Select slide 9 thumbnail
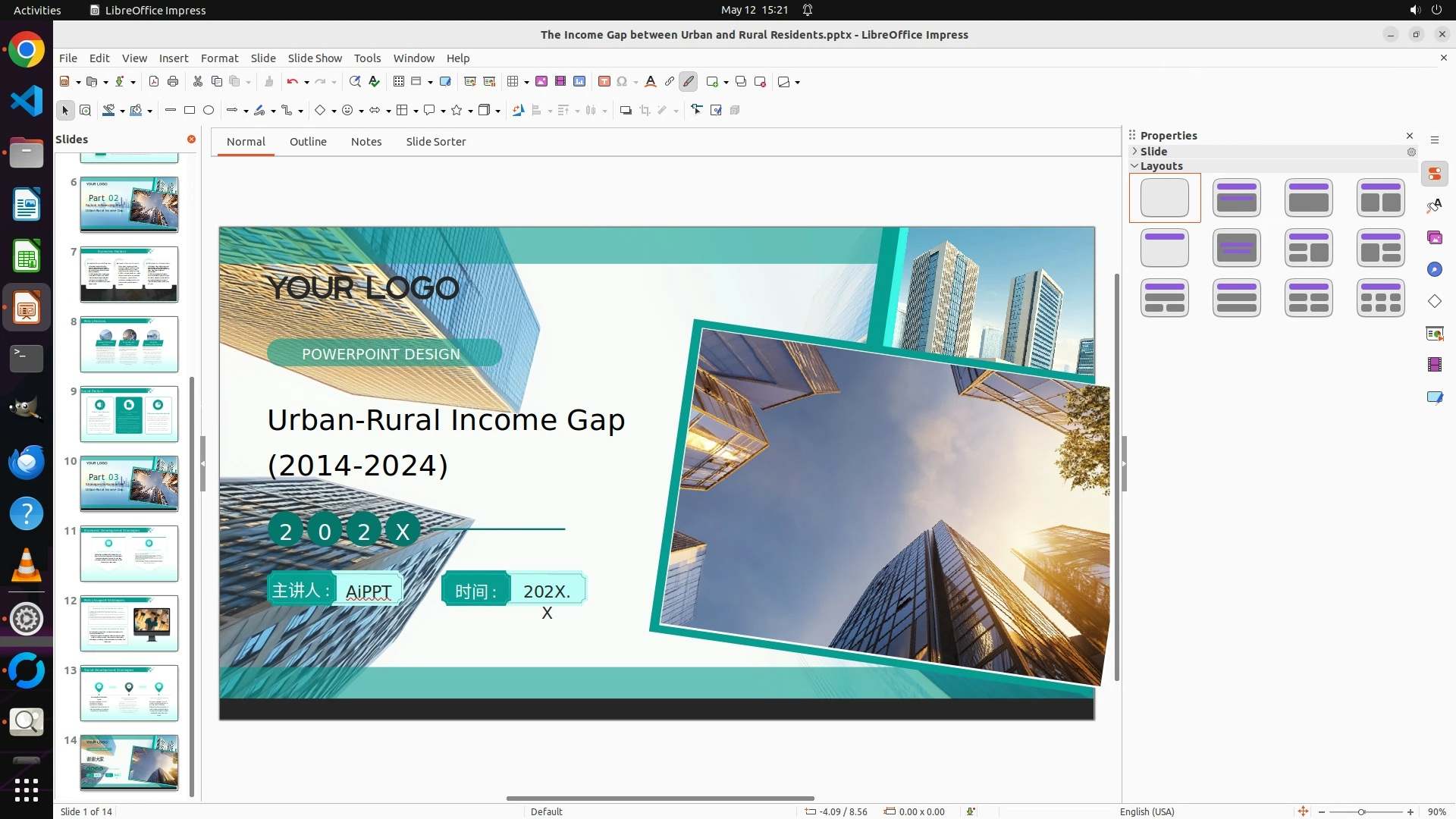 tap(129, 413)
